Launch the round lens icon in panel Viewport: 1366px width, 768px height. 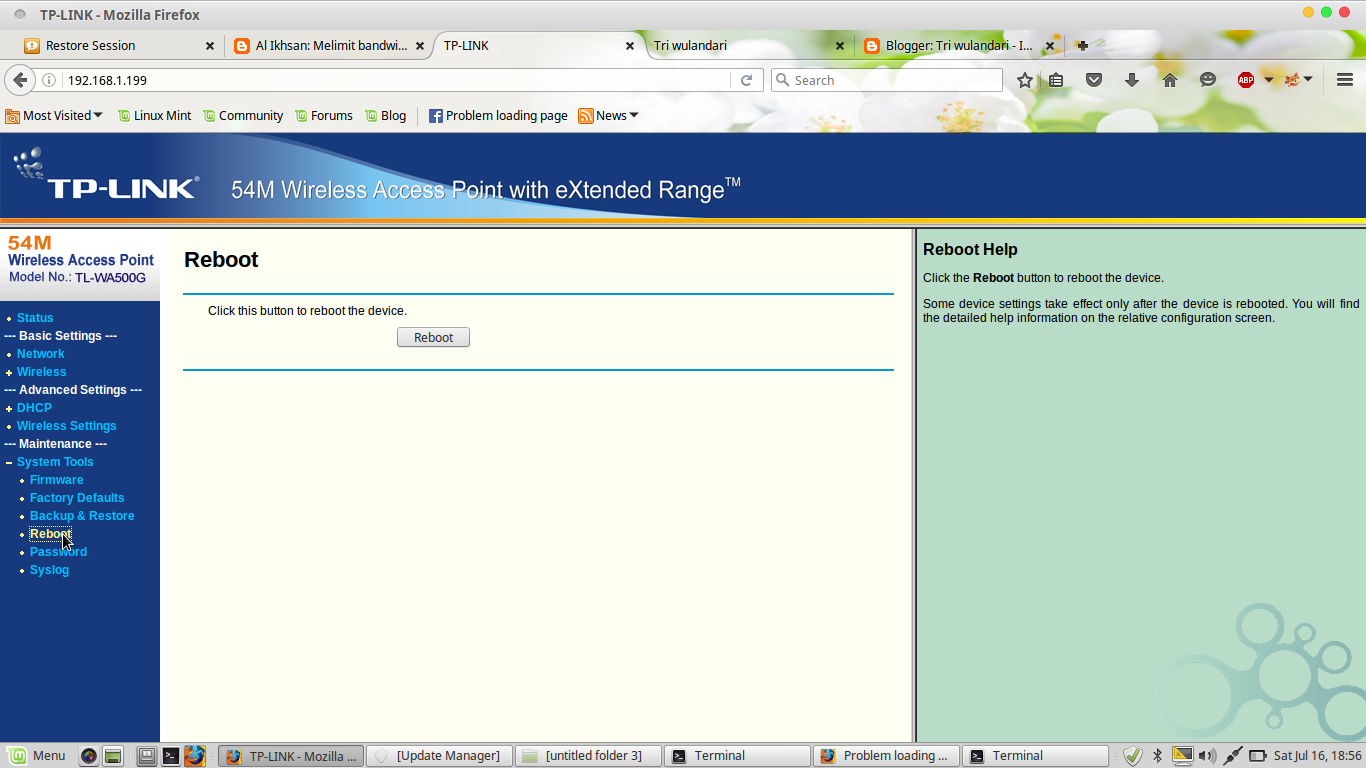coord(89,756)
